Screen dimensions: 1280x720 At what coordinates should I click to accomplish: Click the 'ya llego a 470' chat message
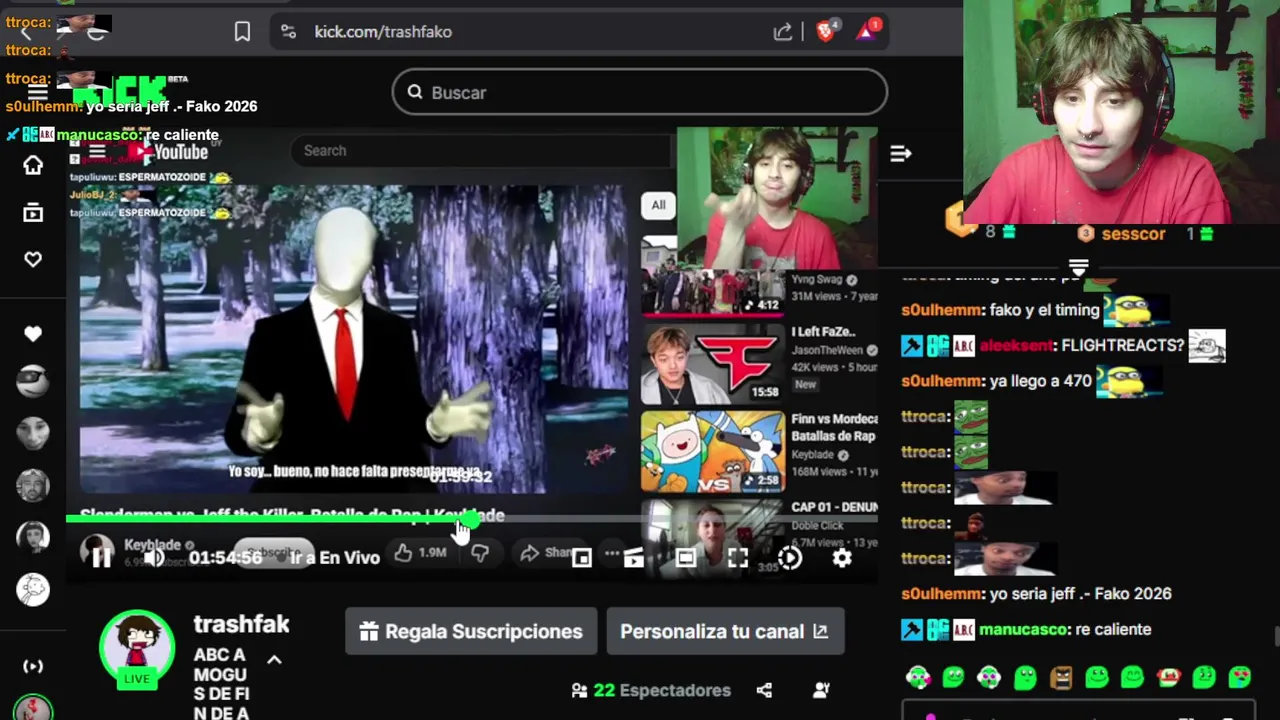pos(1040,381)
